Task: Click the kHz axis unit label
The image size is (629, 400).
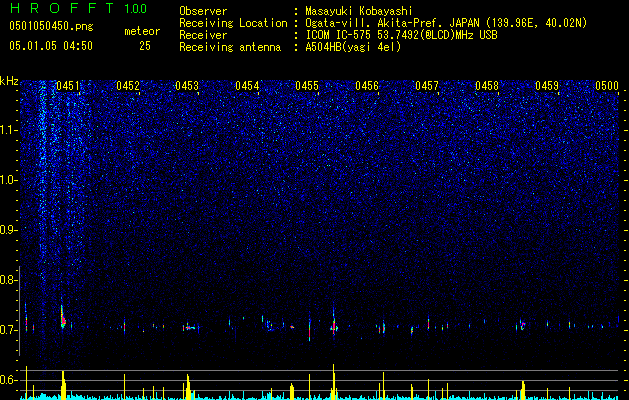Action: click(9, 81)
